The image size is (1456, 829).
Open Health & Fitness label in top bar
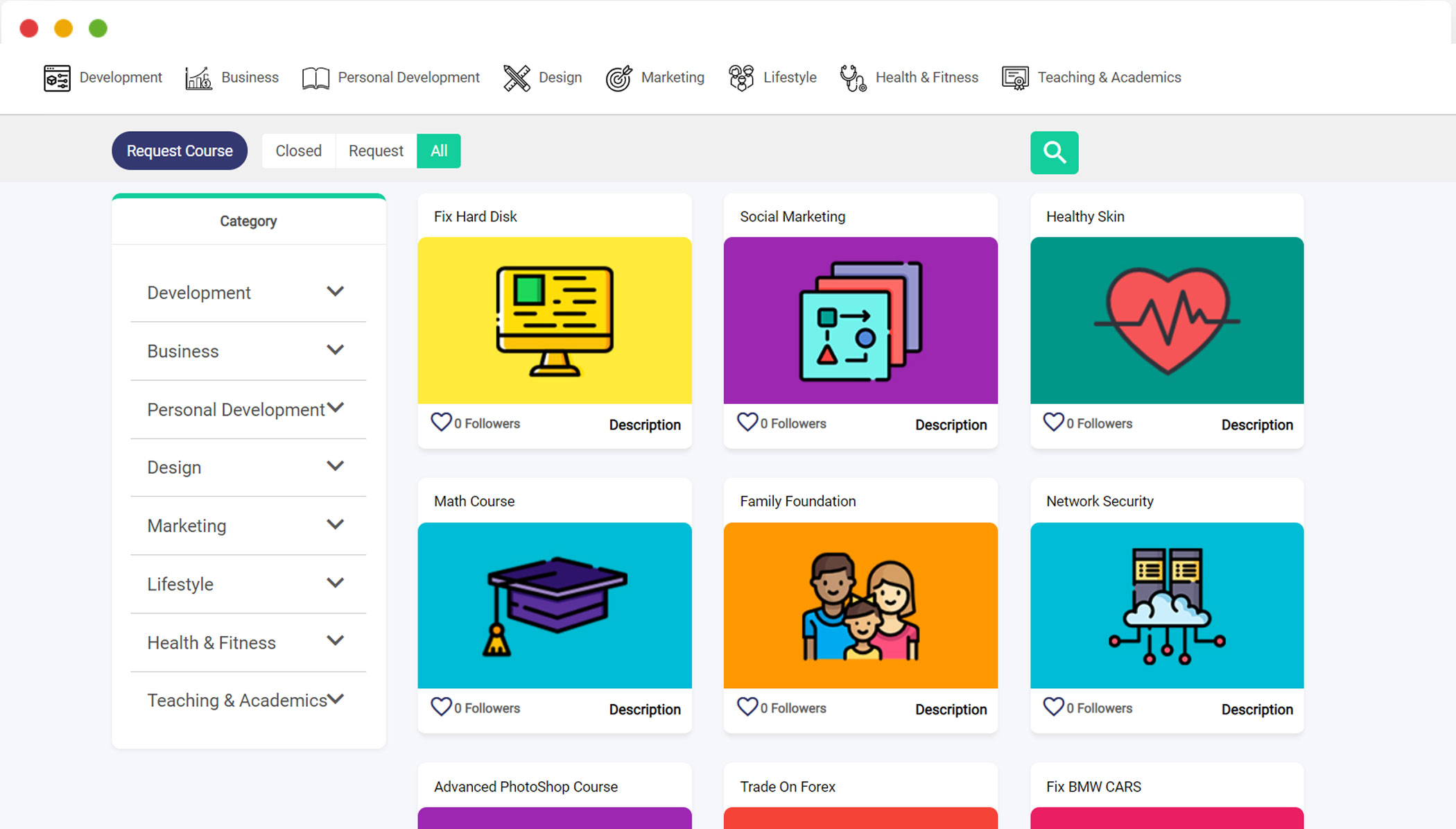tap(927, 78)
